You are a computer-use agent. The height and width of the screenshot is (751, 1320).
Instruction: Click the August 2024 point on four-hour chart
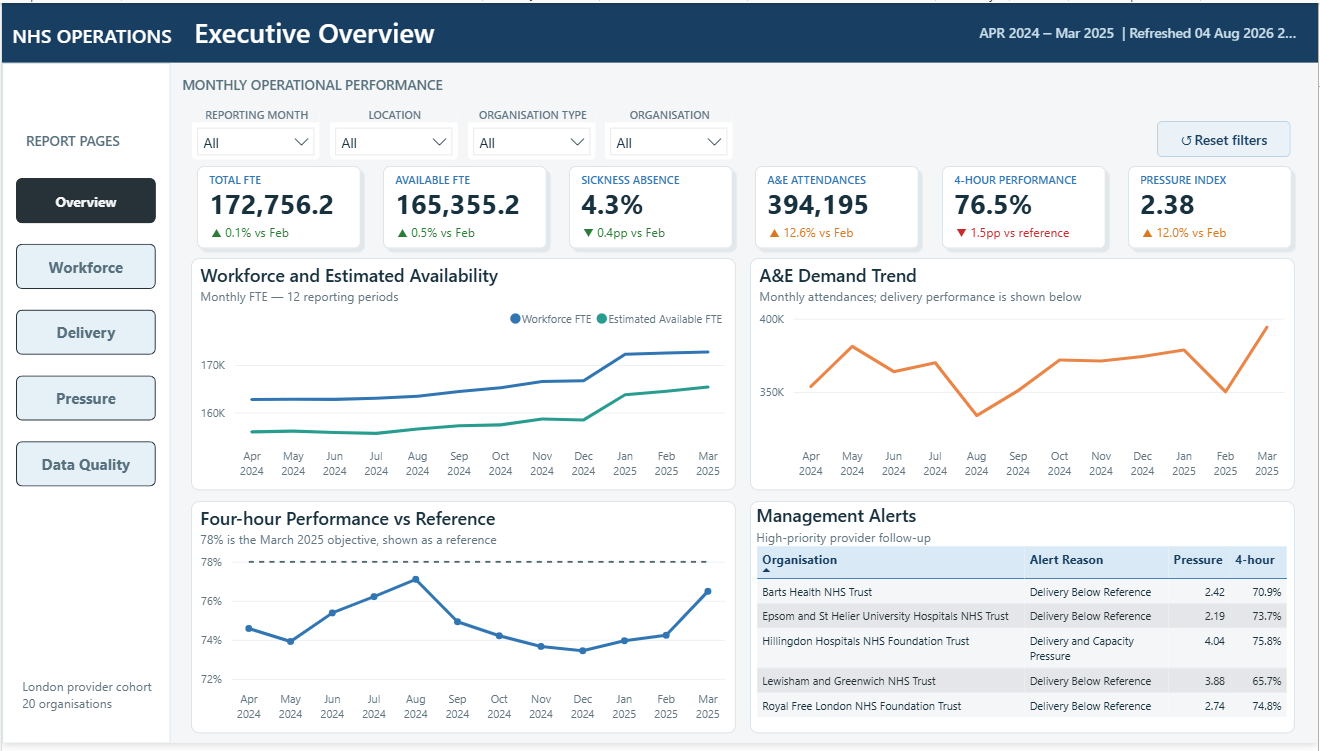(x=415, y=579)
